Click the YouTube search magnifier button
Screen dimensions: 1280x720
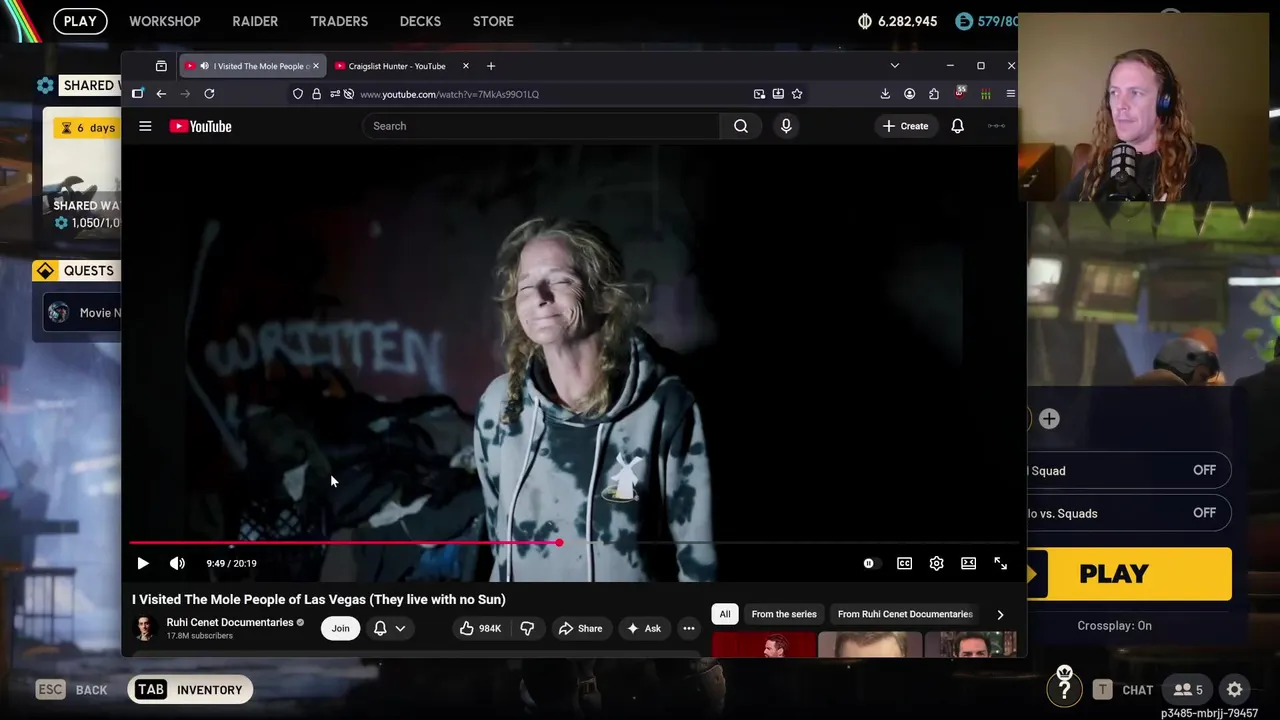click(x=740, y=126)
